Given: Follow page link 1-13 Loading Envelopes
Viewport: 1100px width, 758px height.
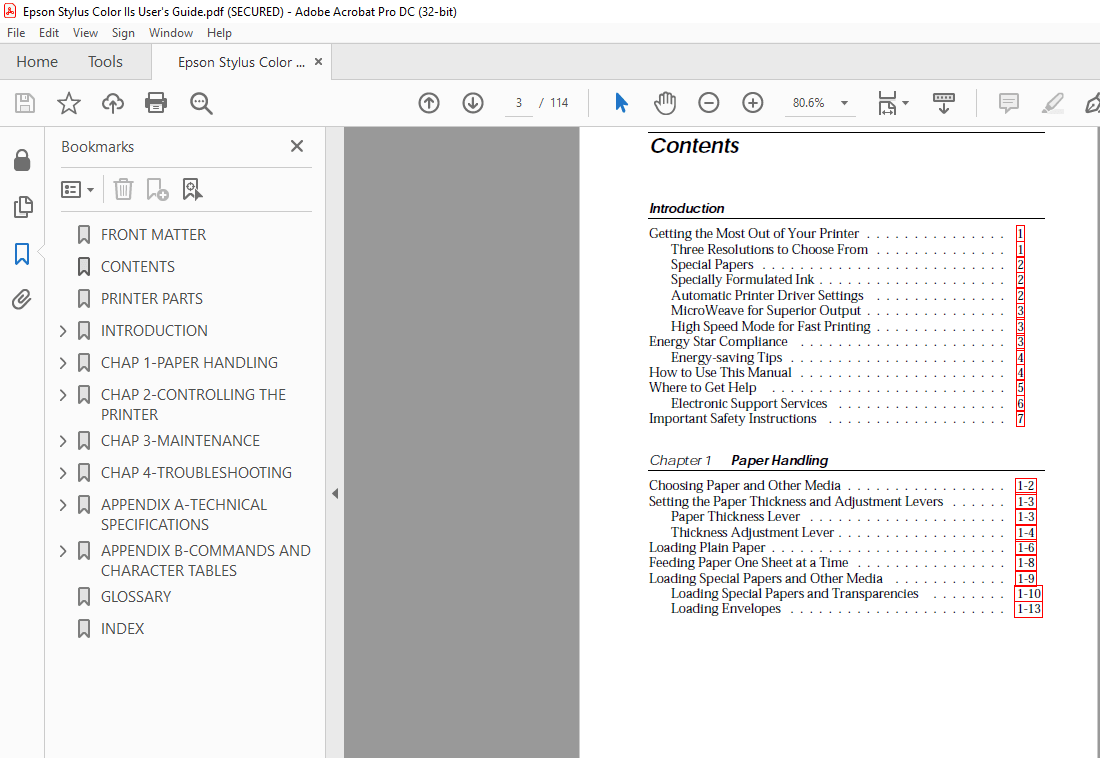Looking at the screenshot, I should click(x=1029, y=609).
